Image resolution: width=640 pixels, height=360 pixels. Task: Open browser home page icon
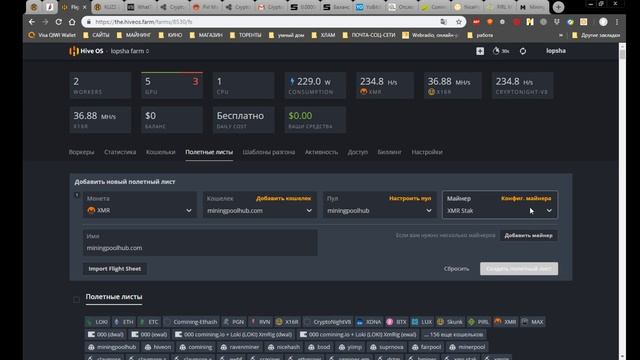(x=72, y=22)
